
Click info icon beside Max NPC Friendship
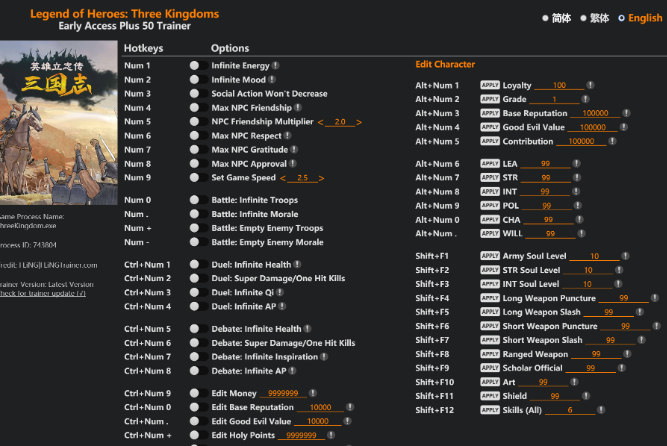297,108
